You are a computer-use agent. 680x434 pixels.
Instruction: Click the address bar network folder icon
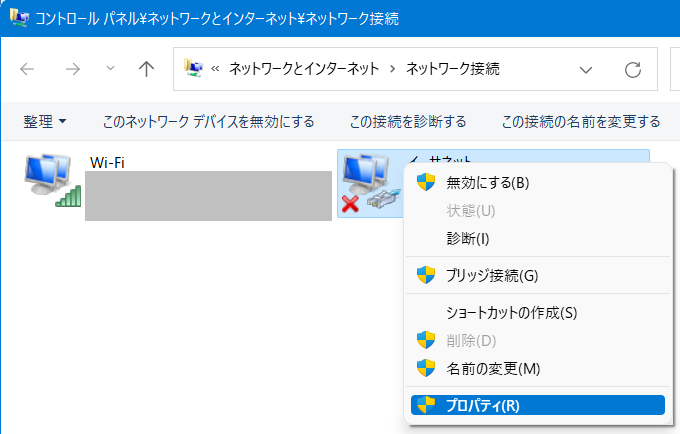193,68
